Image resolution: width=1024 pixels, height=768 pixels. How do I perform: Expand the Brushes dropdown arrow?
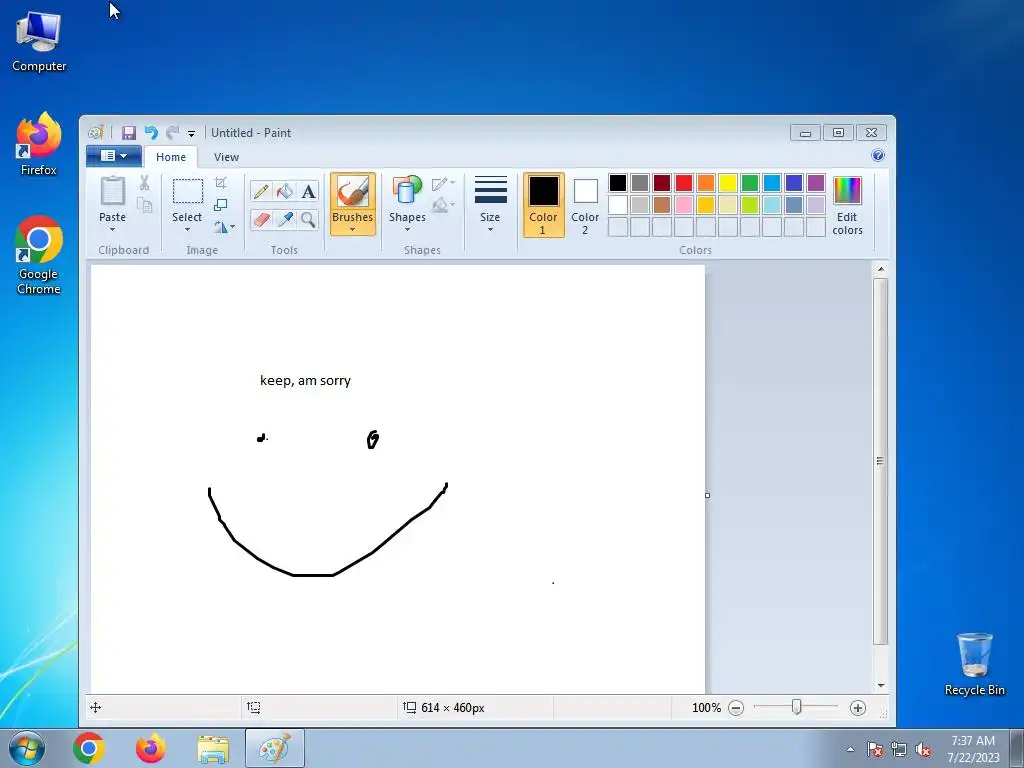353,229
